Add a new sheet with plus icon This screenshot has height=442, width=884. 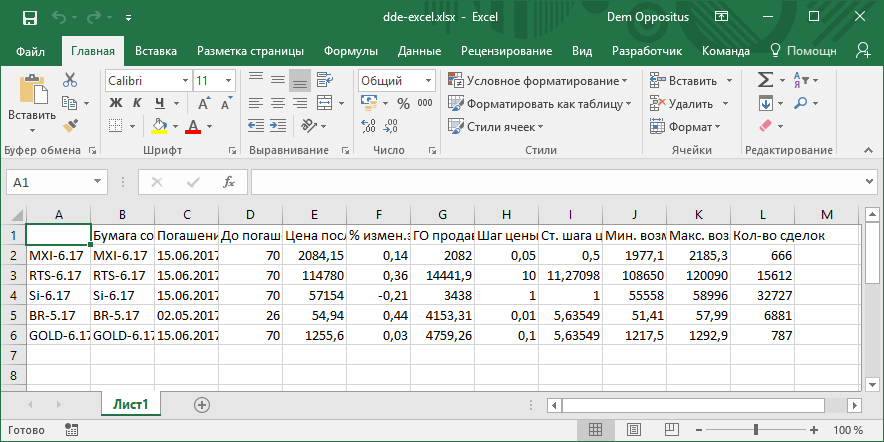point(202,405)
